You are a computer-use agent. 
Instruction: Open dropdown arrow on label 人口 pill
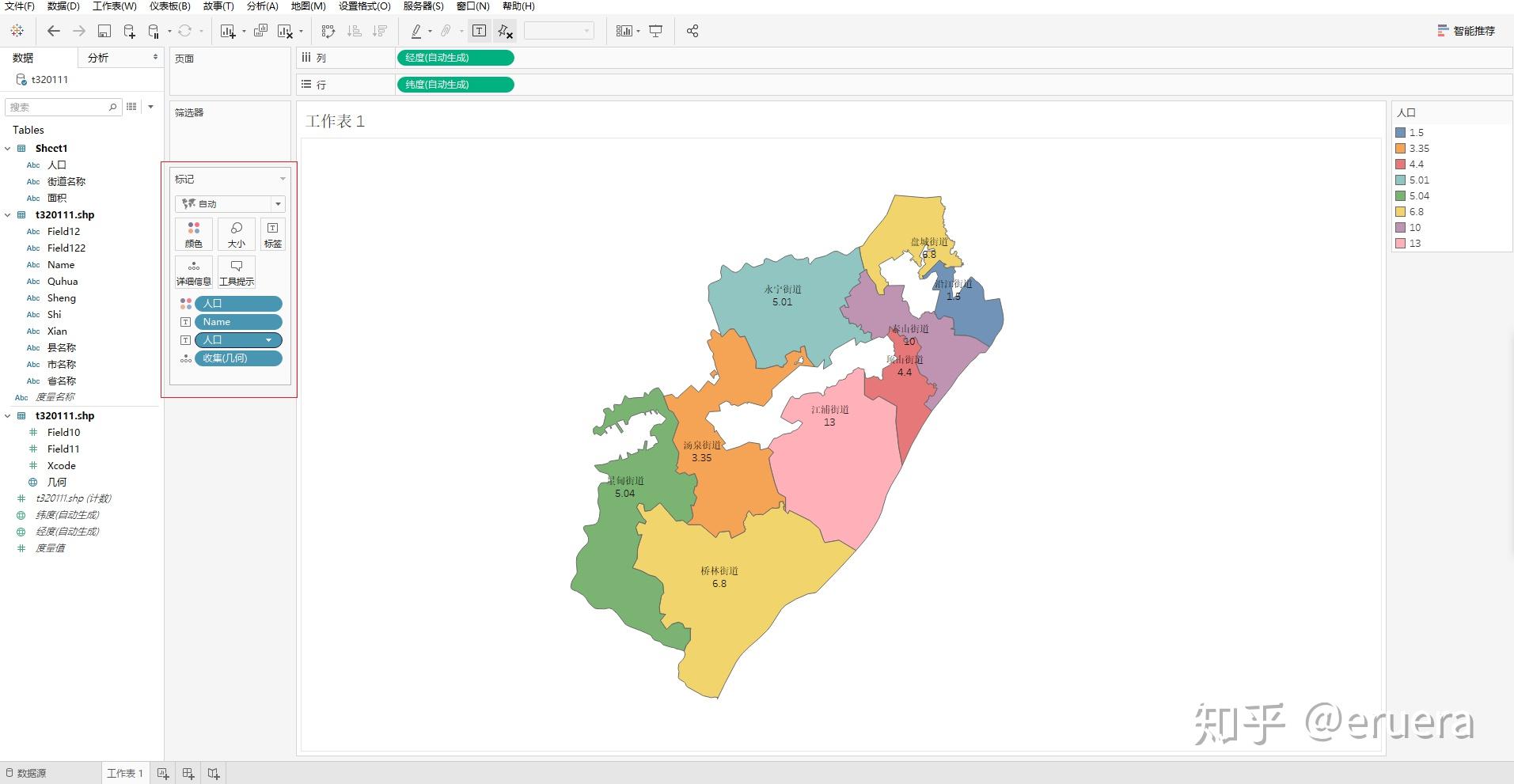pyautogui.click(x=269, y=340)
